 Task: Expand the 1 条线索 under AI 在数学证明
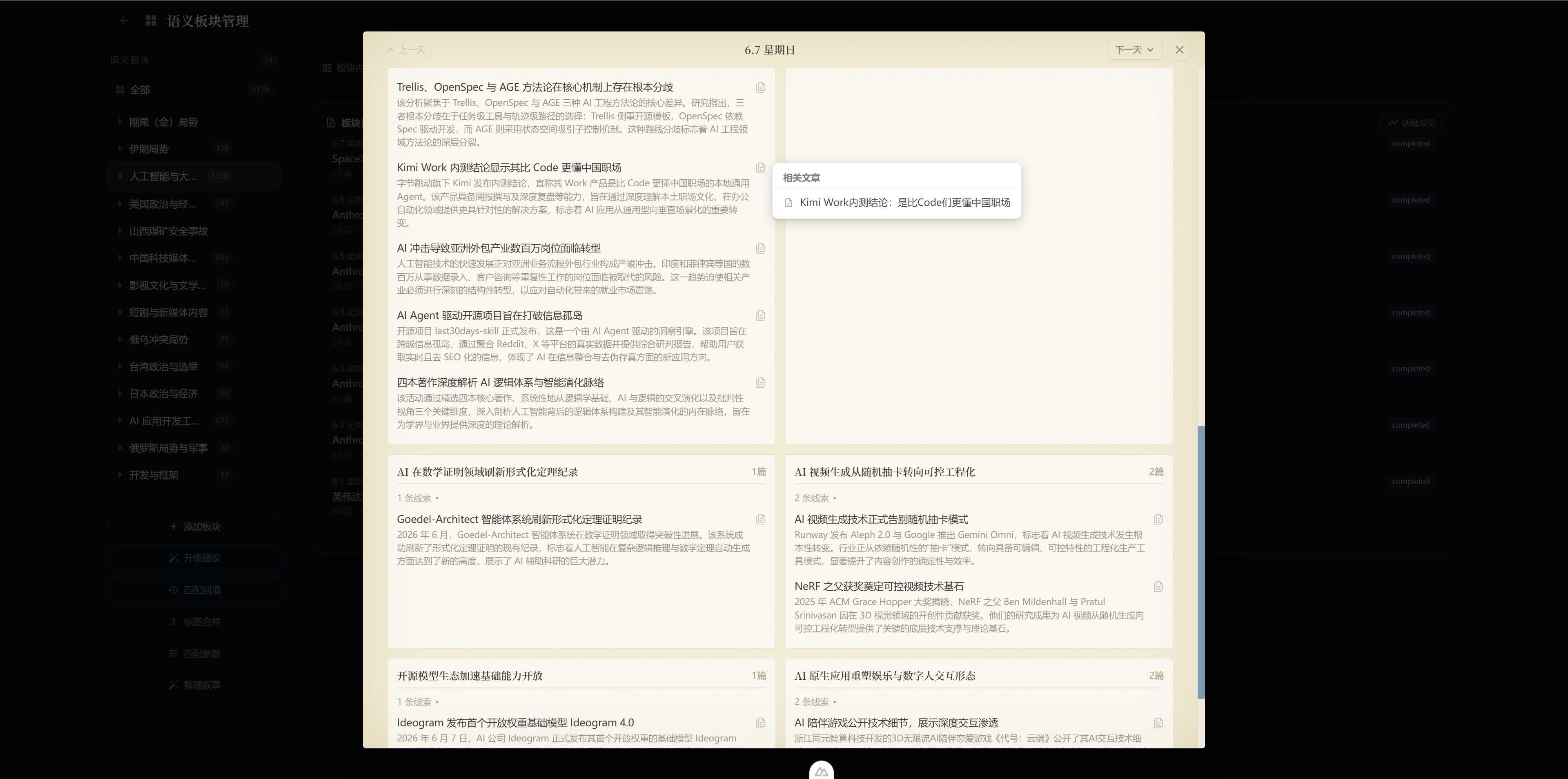(x=418, y=498)
